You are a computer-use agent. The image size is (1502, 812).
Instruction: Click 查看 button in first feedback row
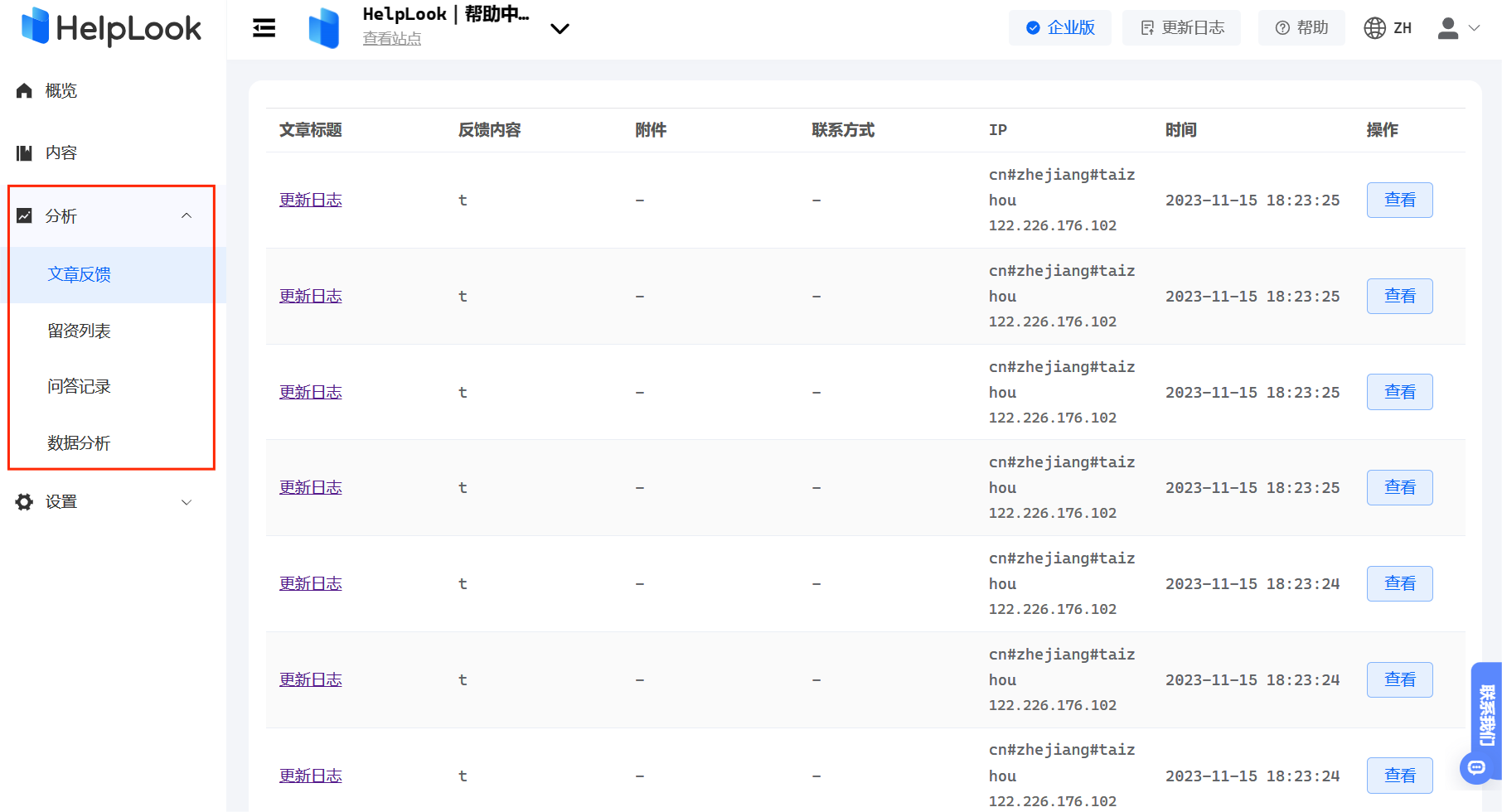pyautogui.click(x=1399, y=200)
